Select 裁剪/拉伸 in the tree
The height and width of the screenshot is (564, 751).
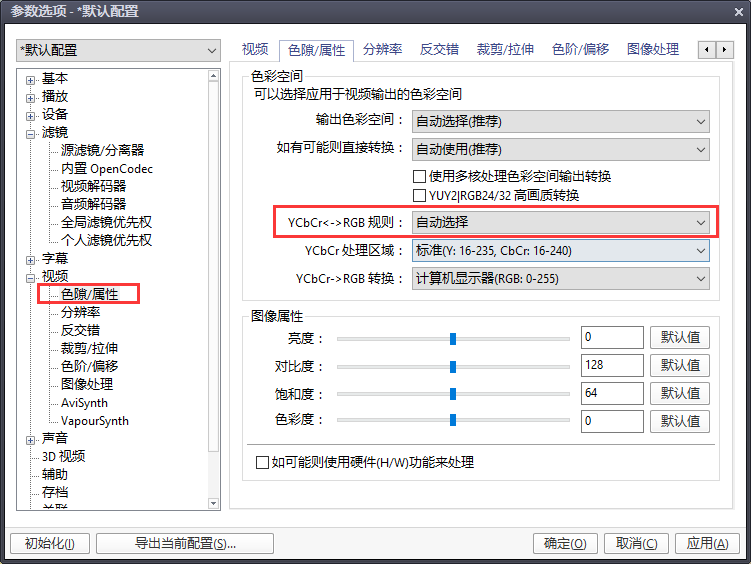pyautogui.click(x=90, y=348)
